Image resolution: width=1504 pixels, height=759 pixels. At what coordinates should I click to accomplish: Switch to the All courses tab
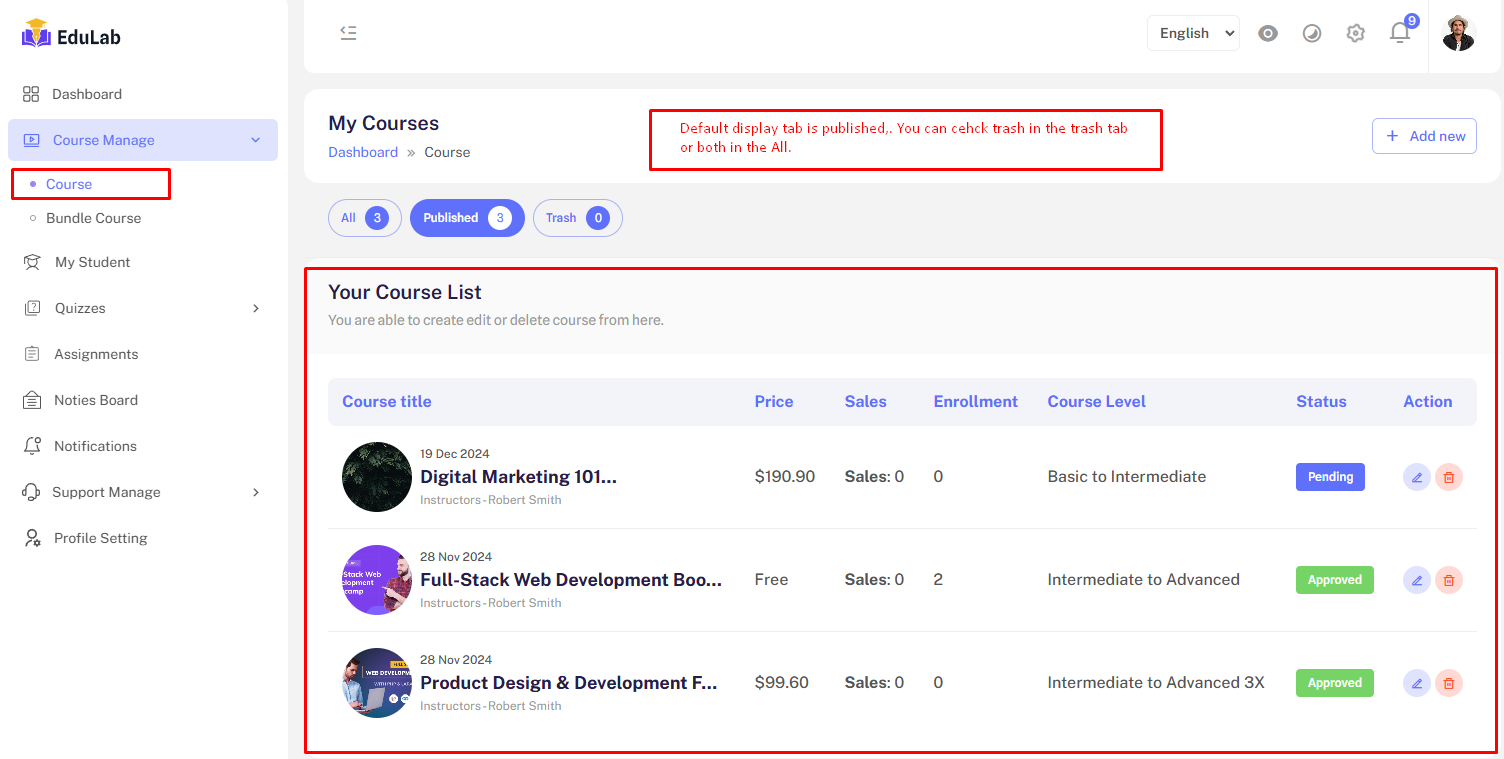point(364,218)
